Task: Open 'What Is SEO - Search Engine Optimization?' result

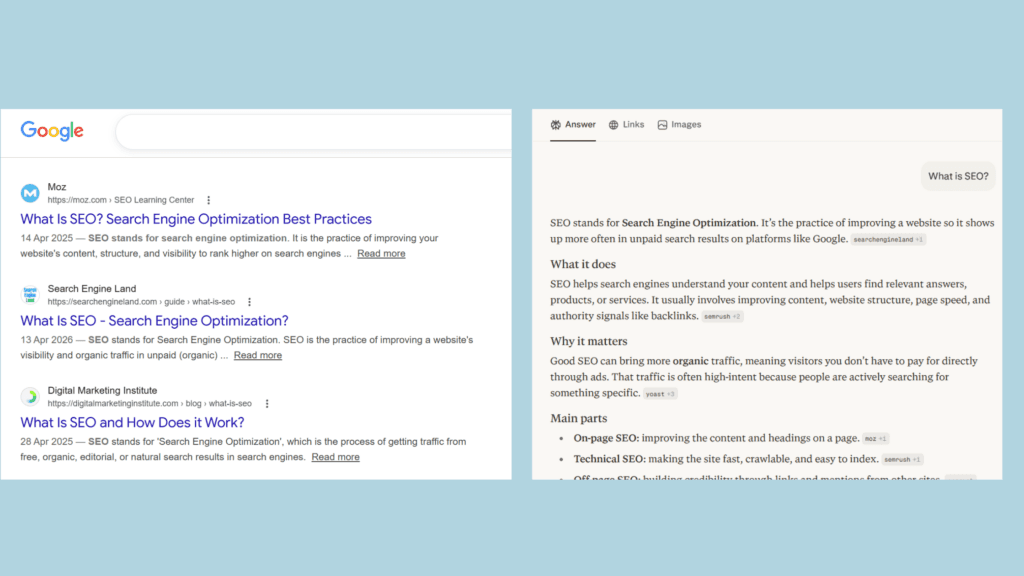Action: pyautogui.click(x=154, y=321)
